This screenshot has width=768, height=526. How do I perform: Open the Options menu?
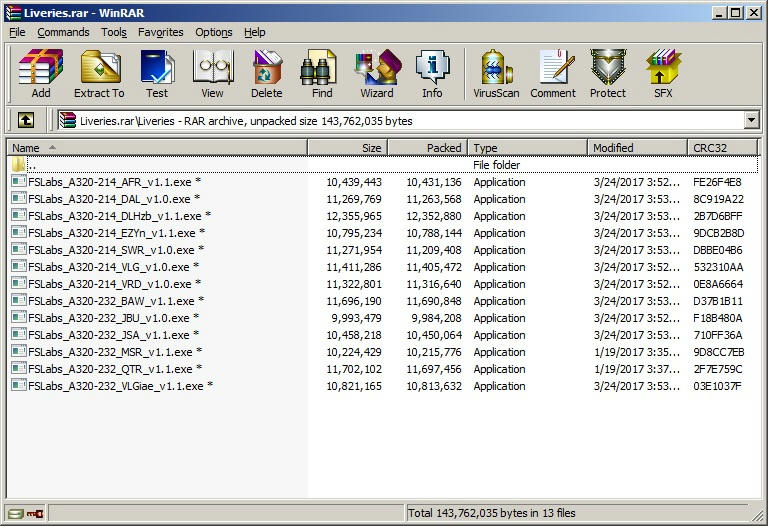(214, 32)
